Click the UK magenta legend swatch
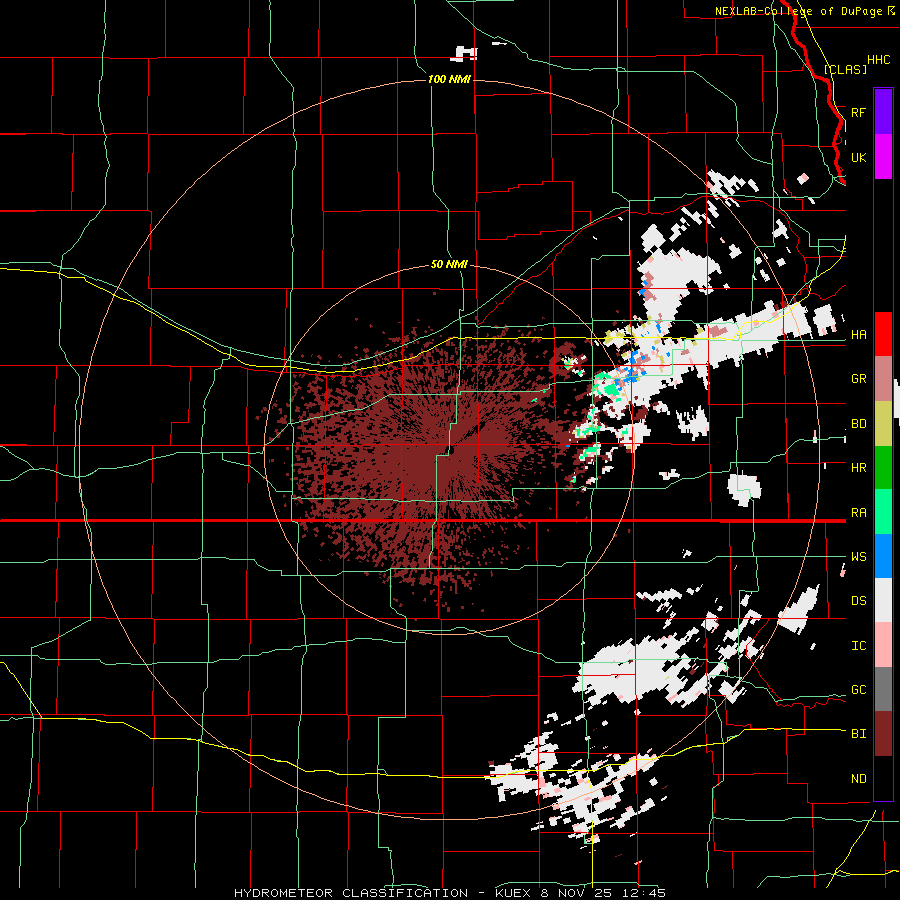 pyautogui.click(x=883, y=157)
